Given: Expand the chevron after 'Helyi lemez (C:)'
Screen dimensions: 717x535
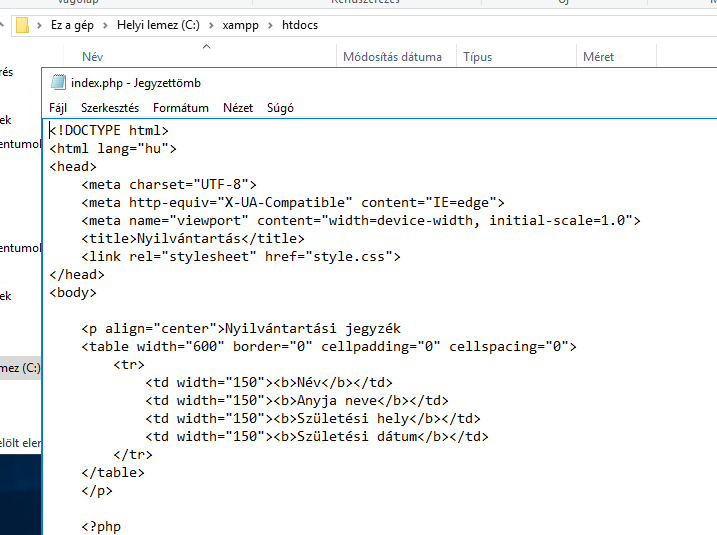Looking at the screenshot, I should [211, 25].
